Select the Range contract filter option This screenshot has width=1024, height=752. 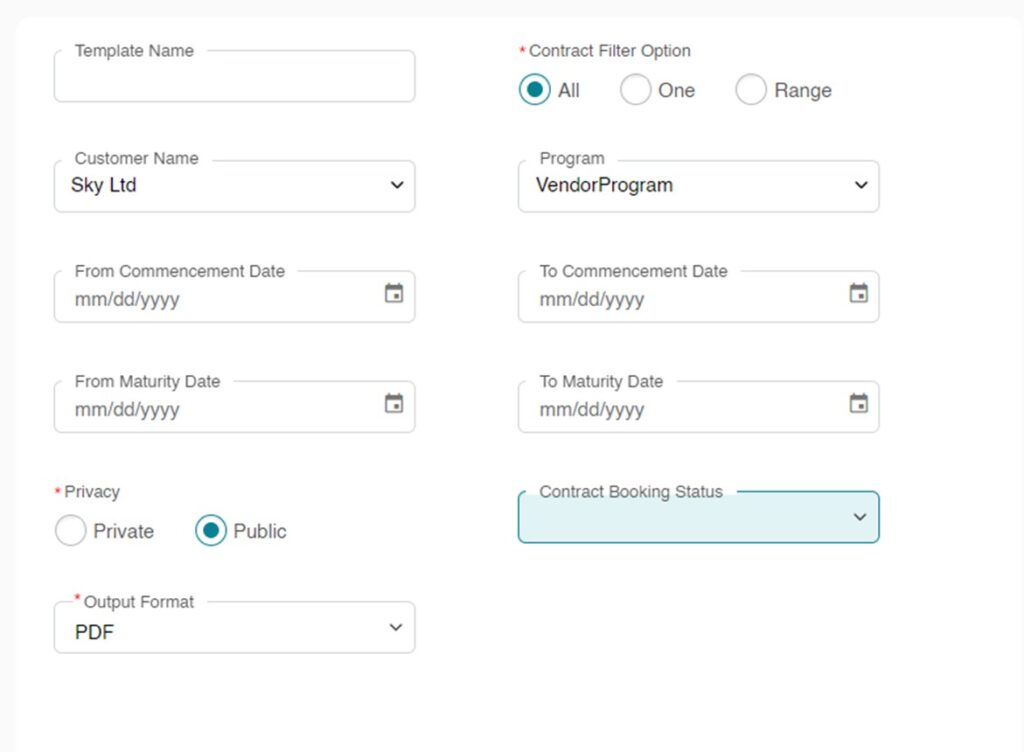751,90
